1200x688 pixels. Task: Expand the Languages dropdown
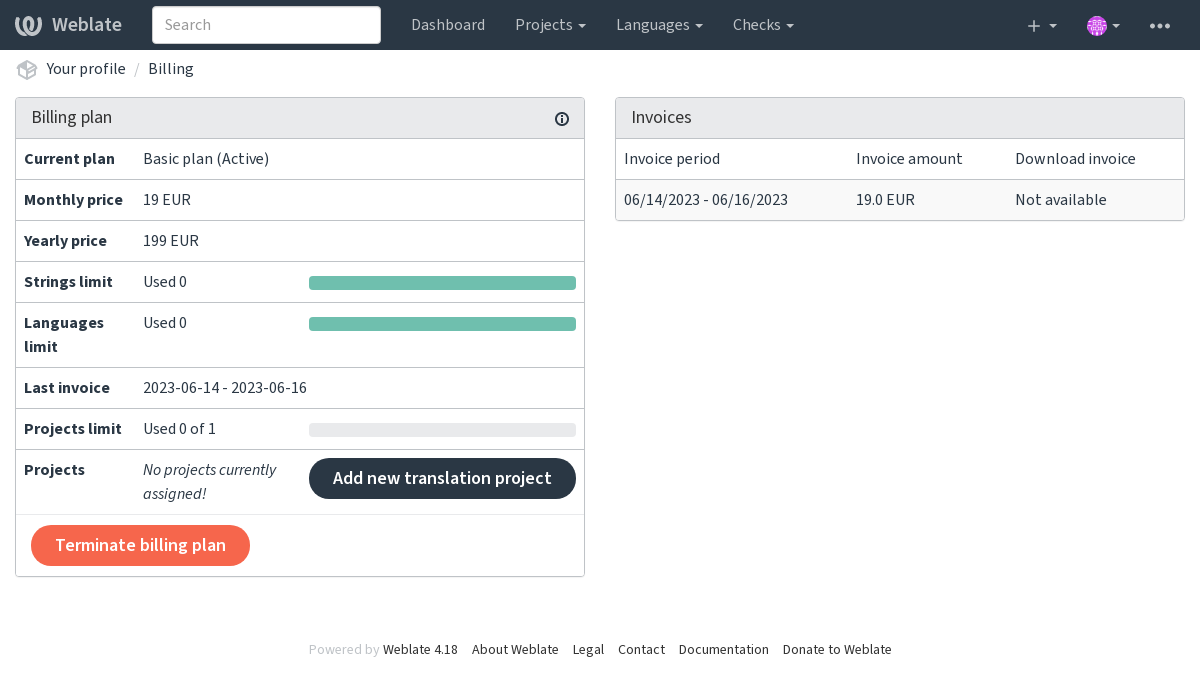click(x=659, y=25)
